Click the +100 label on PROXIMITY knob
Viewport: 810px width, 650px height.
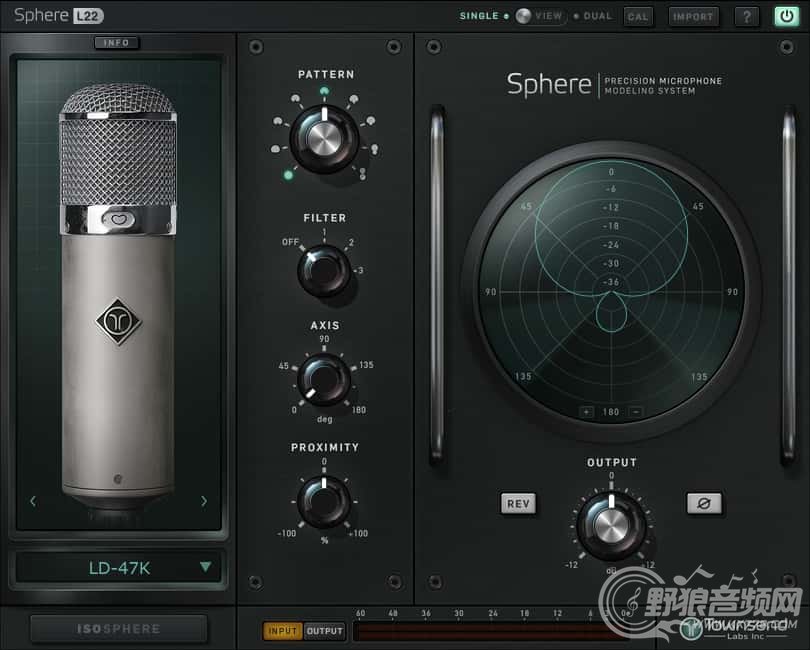coord(358,533)
